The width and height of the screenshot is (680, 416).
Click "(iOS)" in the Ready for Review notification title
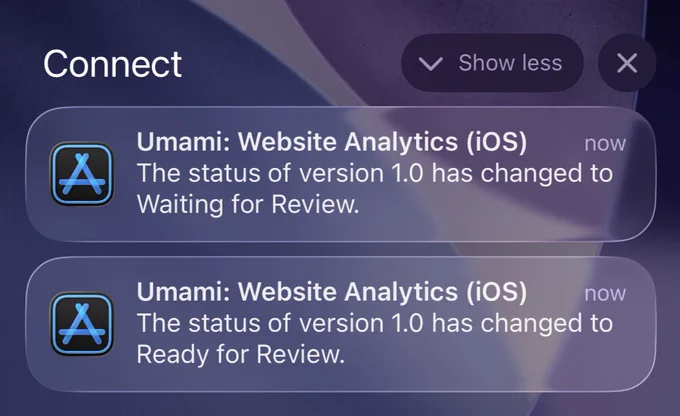tap(497, 292)
